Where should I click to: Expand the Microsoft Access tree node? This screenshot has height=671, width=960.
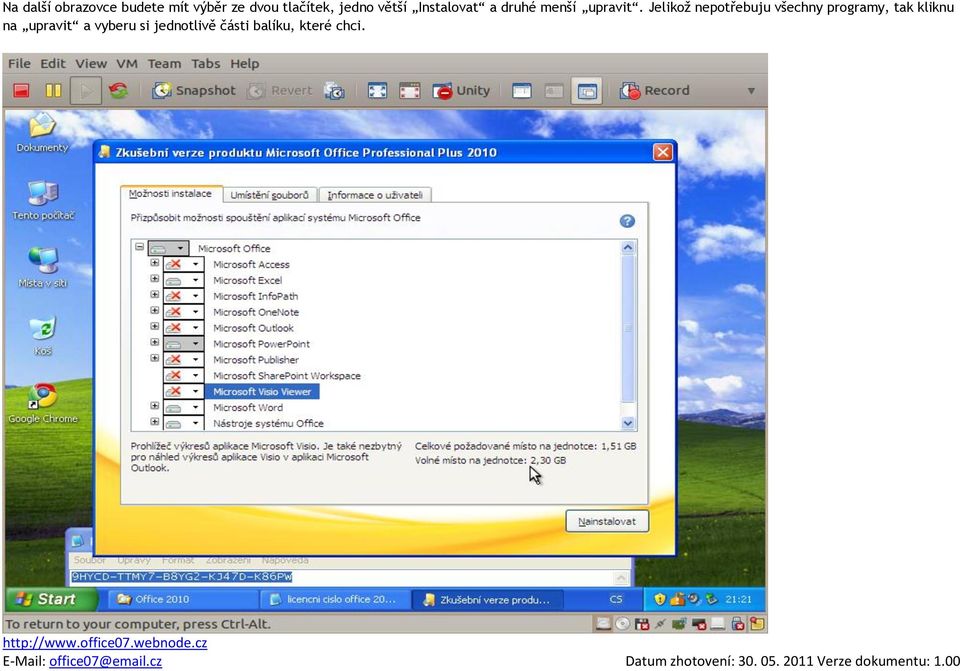click(155, 263)
